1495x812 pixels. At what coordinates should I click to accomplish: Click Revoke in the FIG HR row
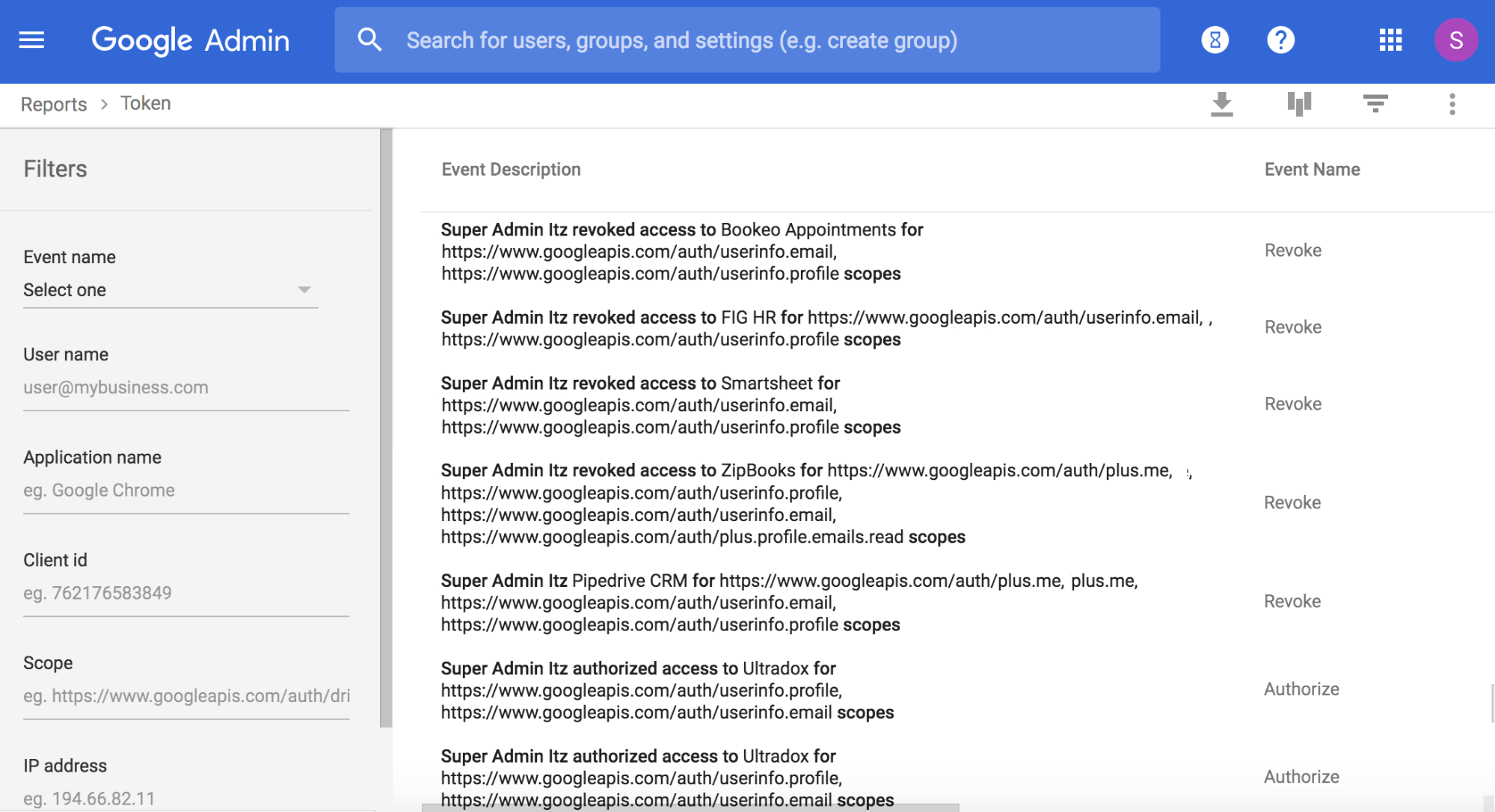(1292, 327)
